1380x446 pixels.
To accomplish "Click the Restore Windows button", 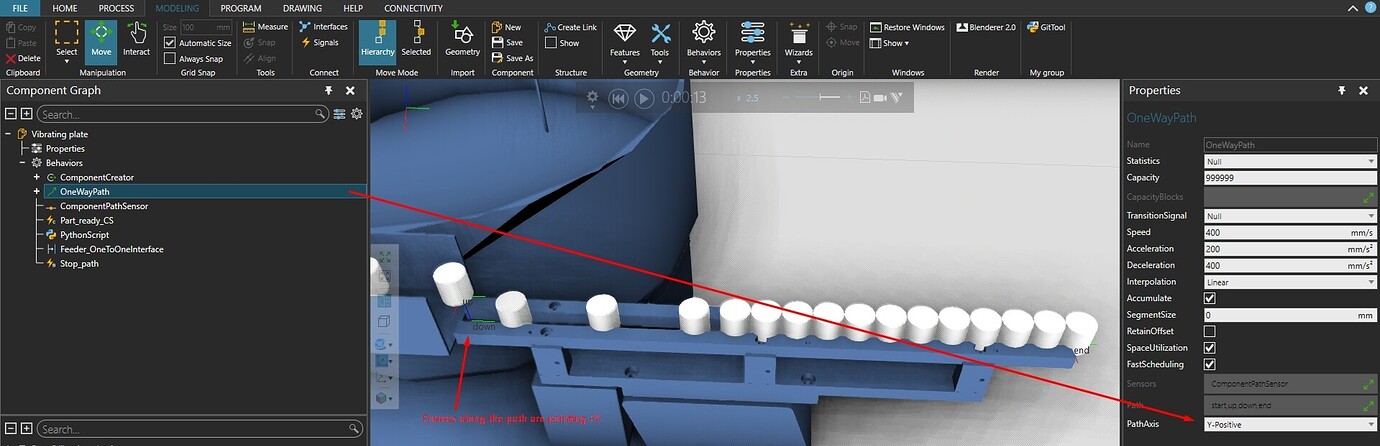I will tap(907, 27).
